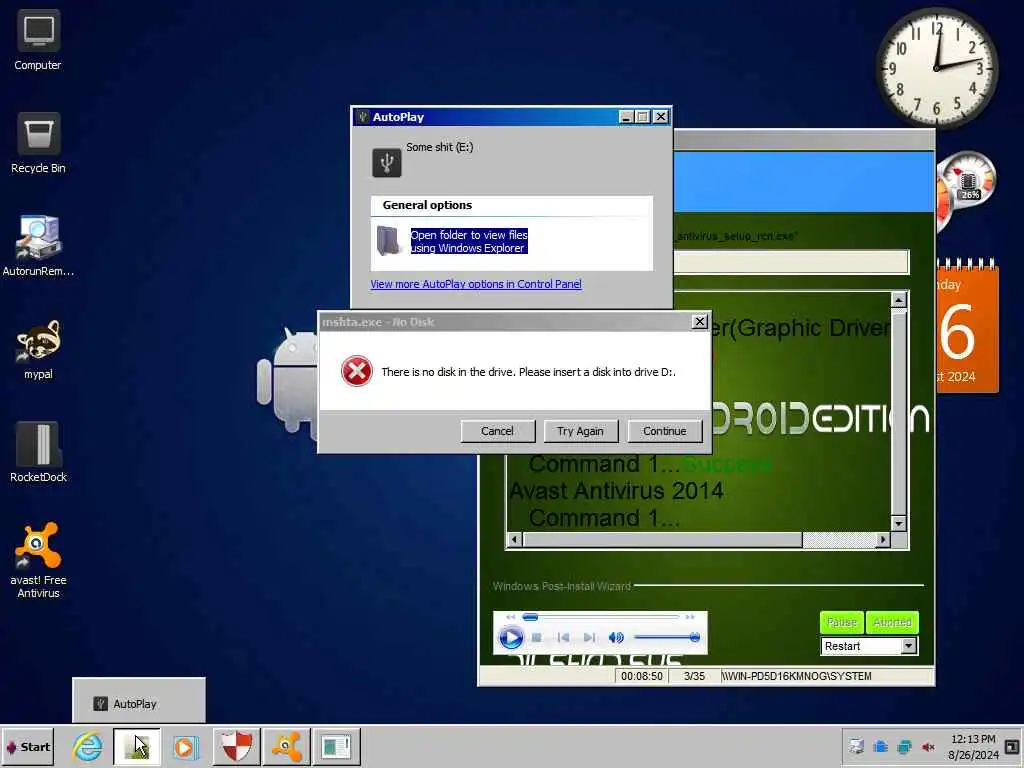Click the green Aborted button in wizard
This screenshot has height=768, width=1024.
(892, 622)
